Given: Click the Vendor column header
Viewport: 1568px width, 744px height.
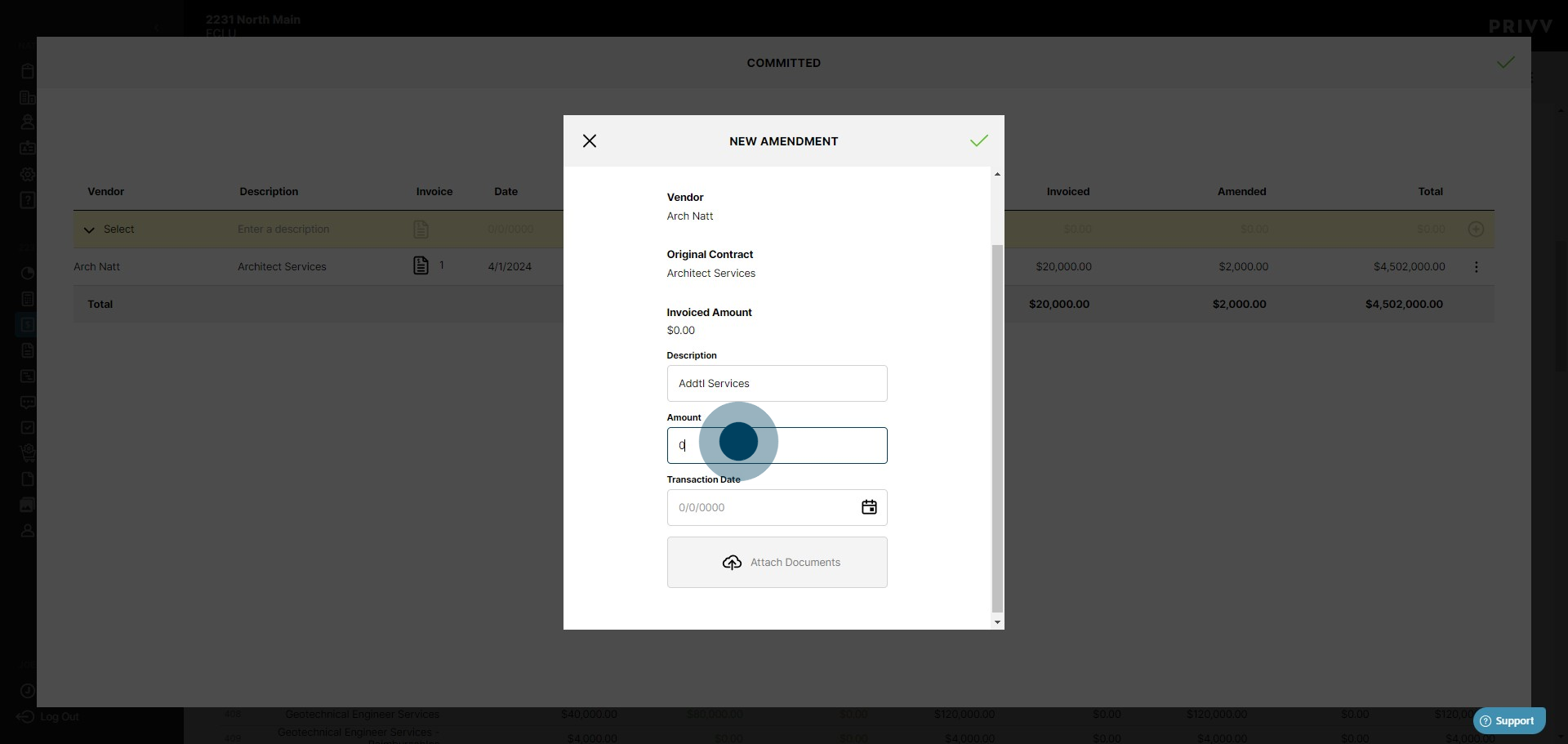Looking at the screenshot, I should coord(106,192).
